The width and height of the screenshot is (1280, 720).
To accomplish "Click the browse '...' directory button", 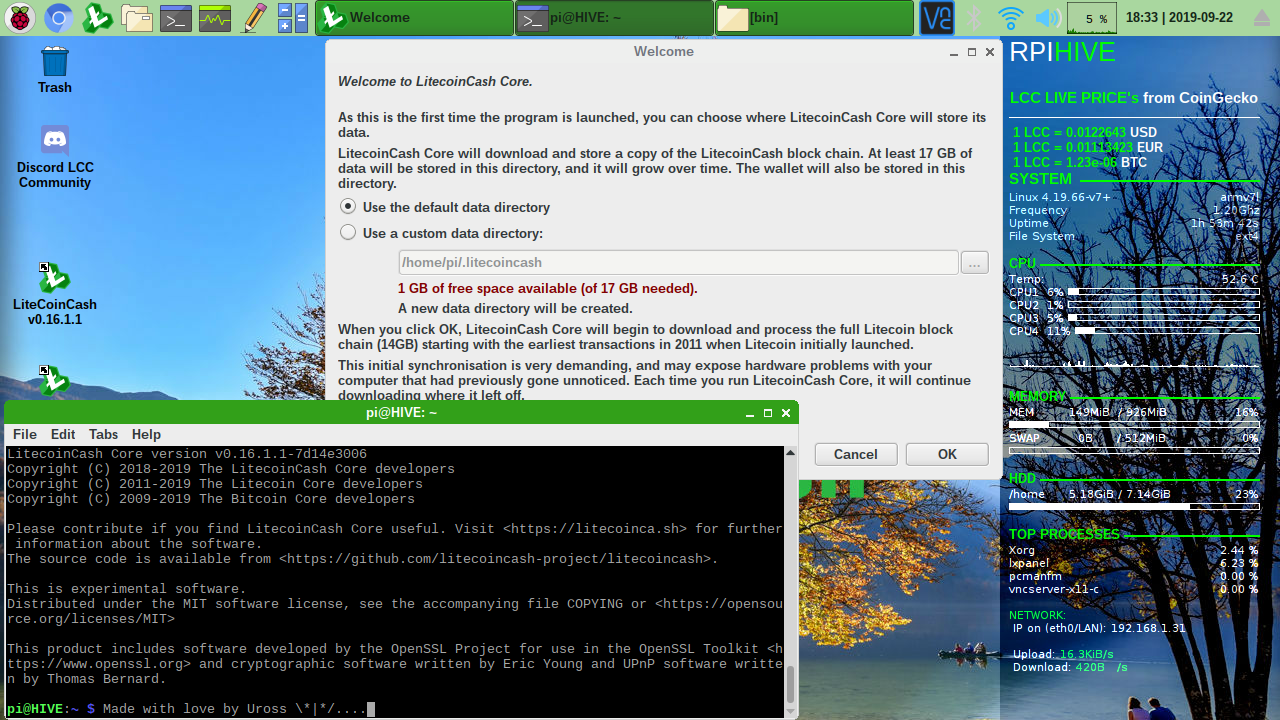I will click(x=975, y=262).
